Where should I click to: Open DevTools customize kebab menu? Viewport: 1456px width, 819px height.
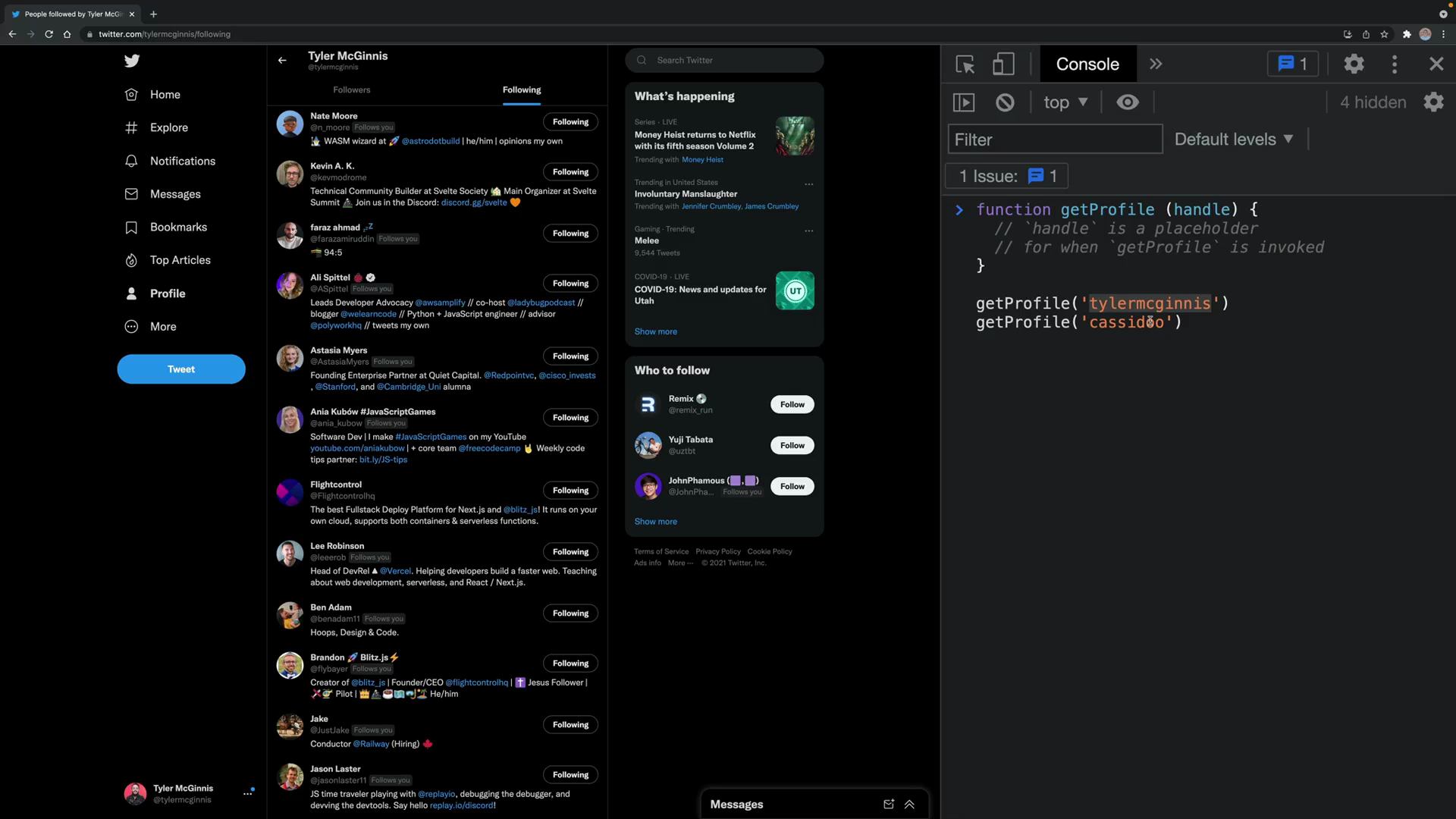coord(1395,64)
